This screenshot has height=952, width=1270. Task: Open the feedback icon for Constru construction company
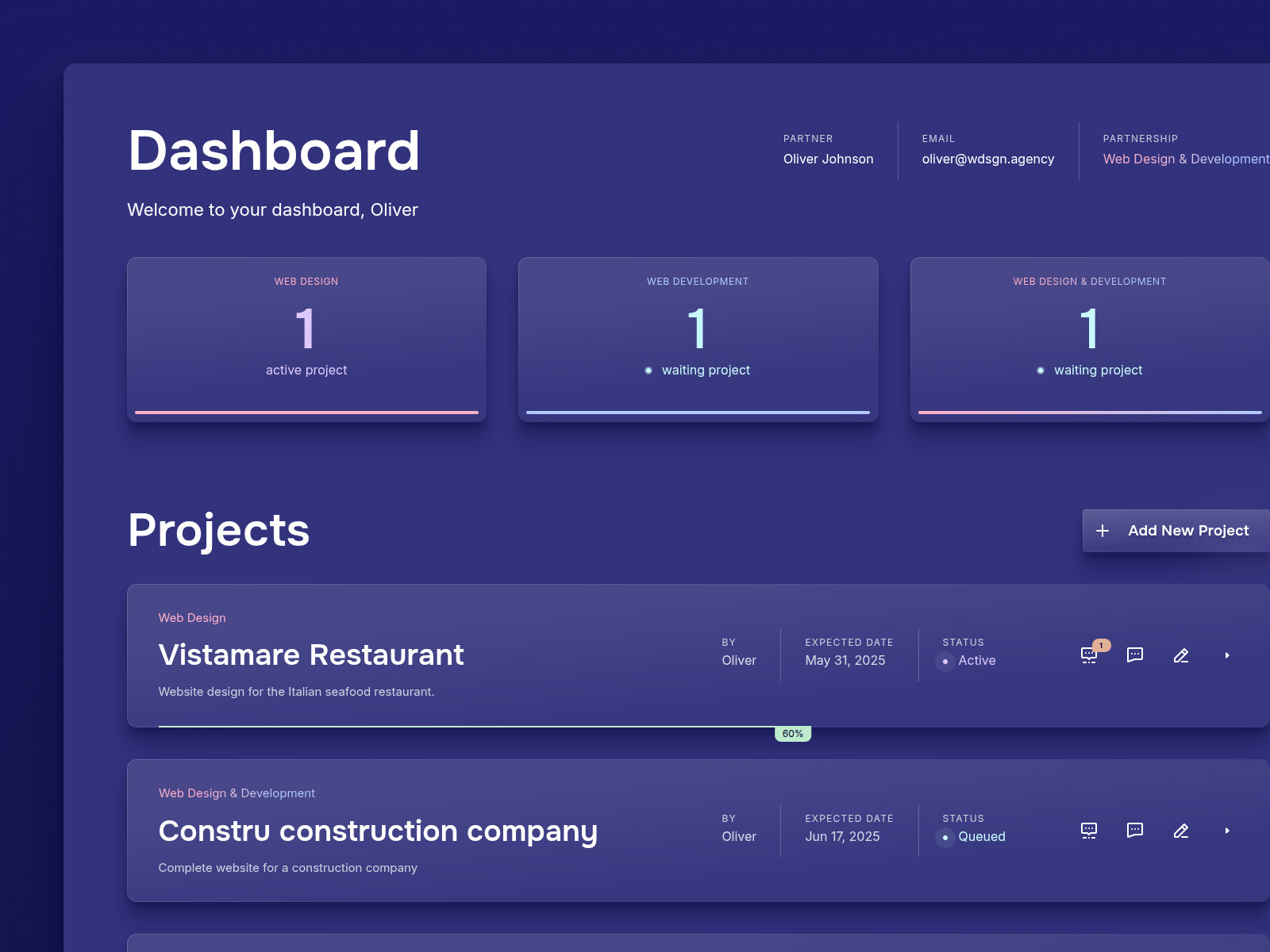click(1088, 831)
